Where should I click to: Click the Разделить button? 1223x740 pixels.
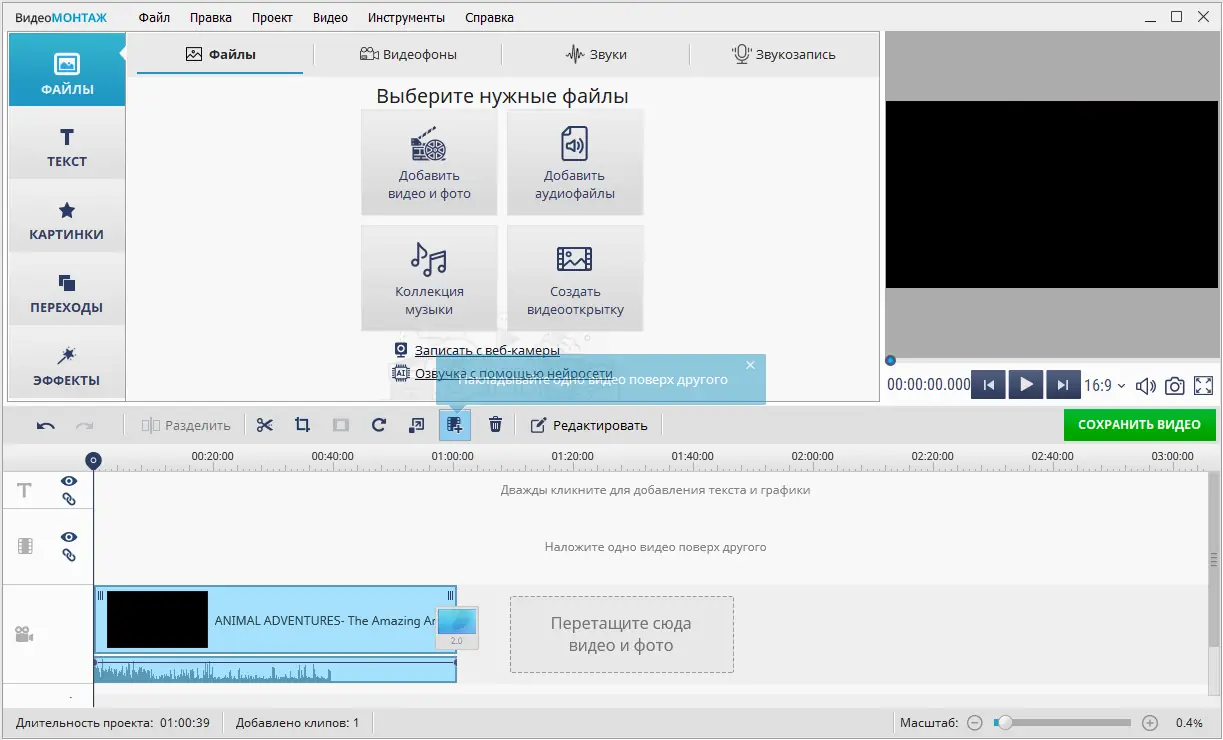(186, 425)
